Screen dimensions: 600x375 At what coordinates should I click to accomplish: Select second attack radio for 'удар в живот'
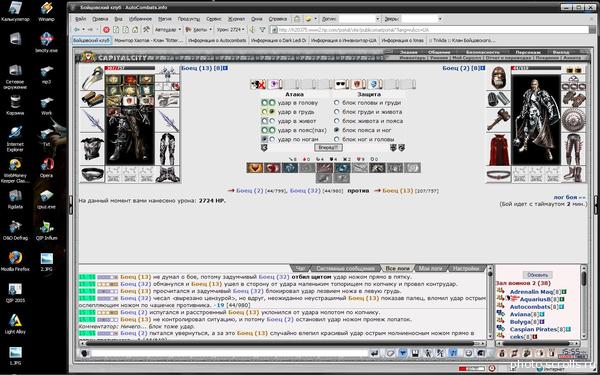(272, 121)
